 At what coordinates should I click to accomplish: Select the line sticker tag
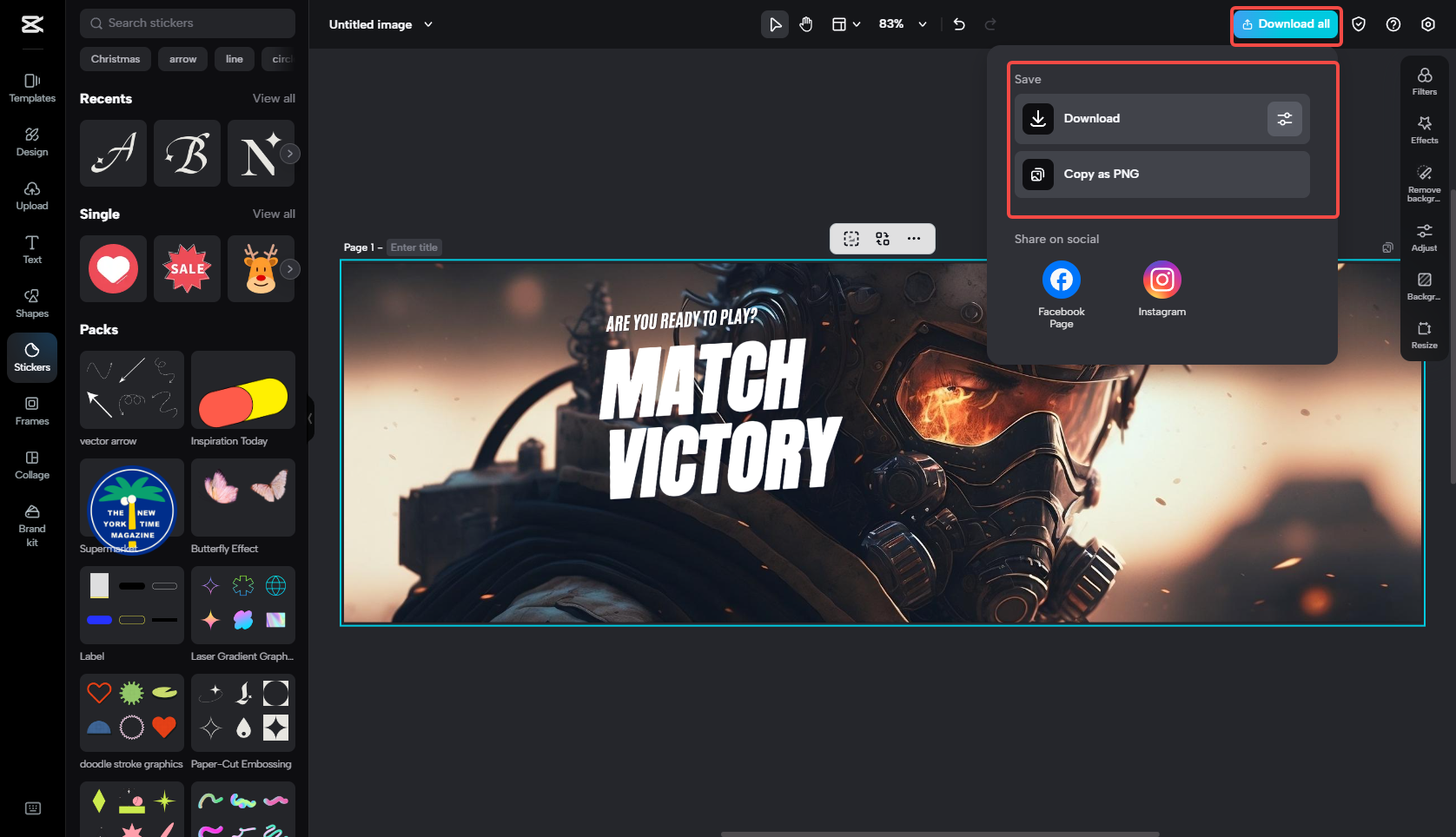(235, 59)
